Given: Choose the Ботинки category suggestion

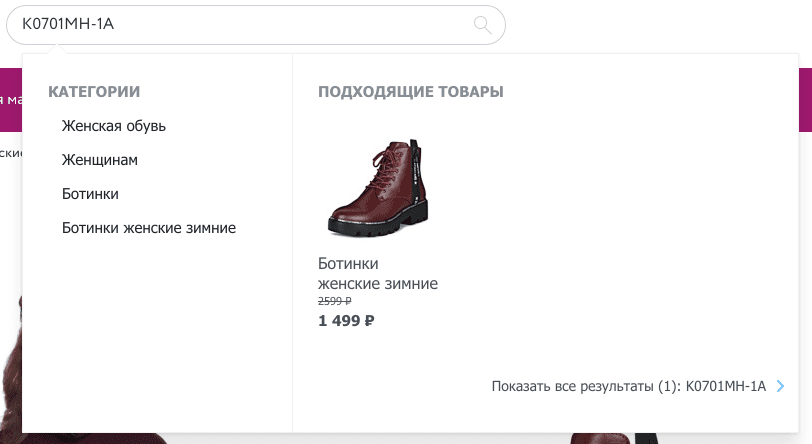Looking at the screenshot, I should click(90, 194).
